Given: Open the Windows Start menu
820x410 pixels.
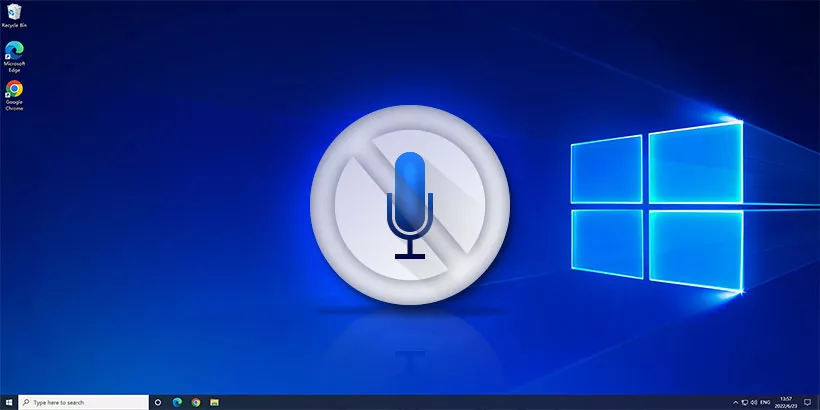Looking at the screenshot, I should click(9, 402).
